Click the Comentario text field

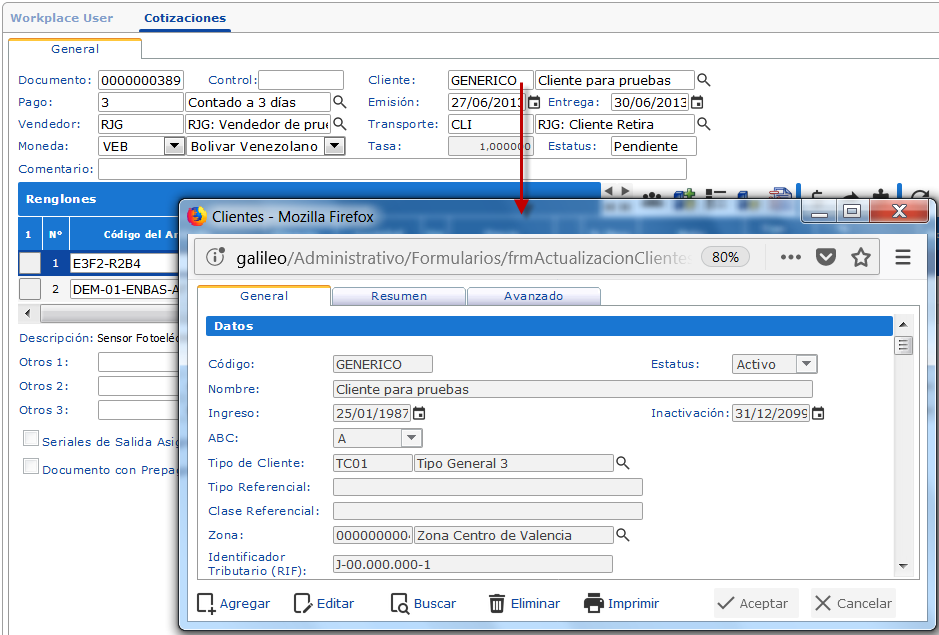pyautogui.click(x=390, y=169)
